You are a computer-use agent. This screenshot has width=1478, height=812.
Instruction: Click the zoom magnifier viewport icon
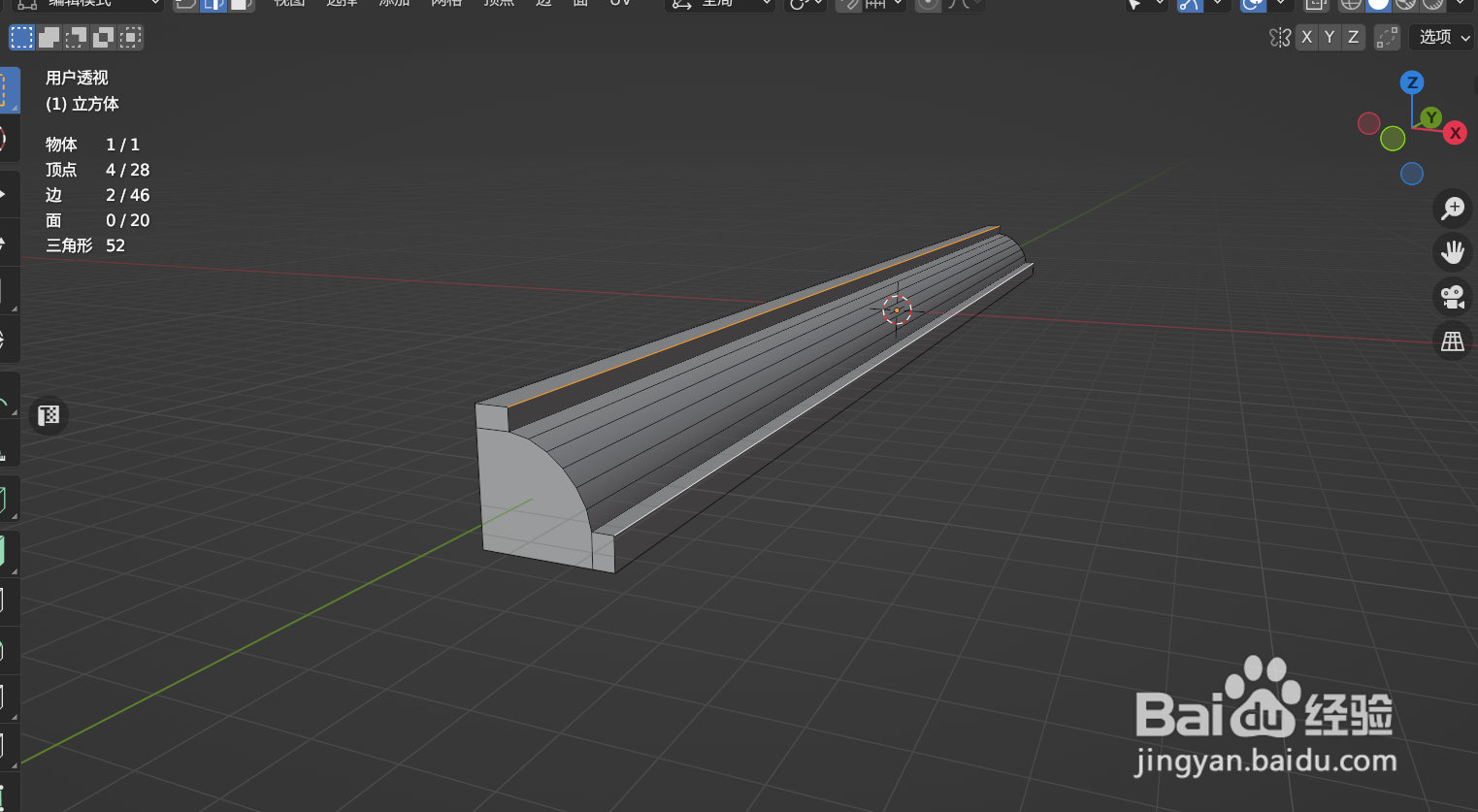click(x=1453, y=208)
